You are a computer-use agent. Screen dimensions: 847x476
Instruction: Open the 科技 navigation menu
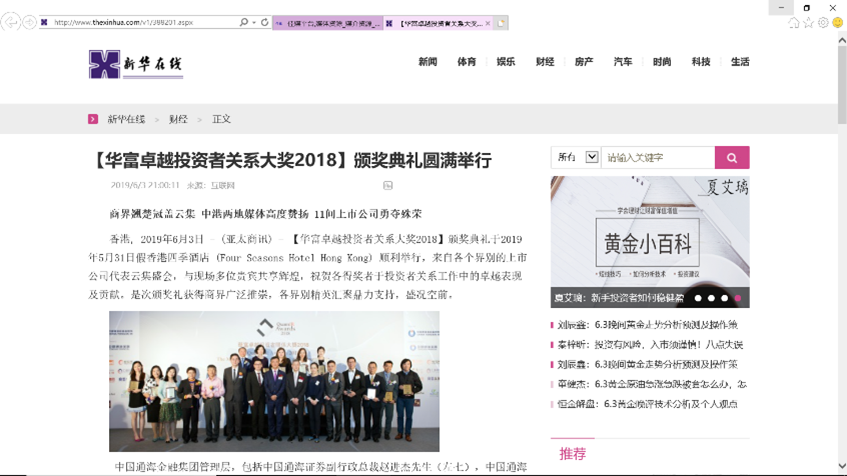(701, 62)
